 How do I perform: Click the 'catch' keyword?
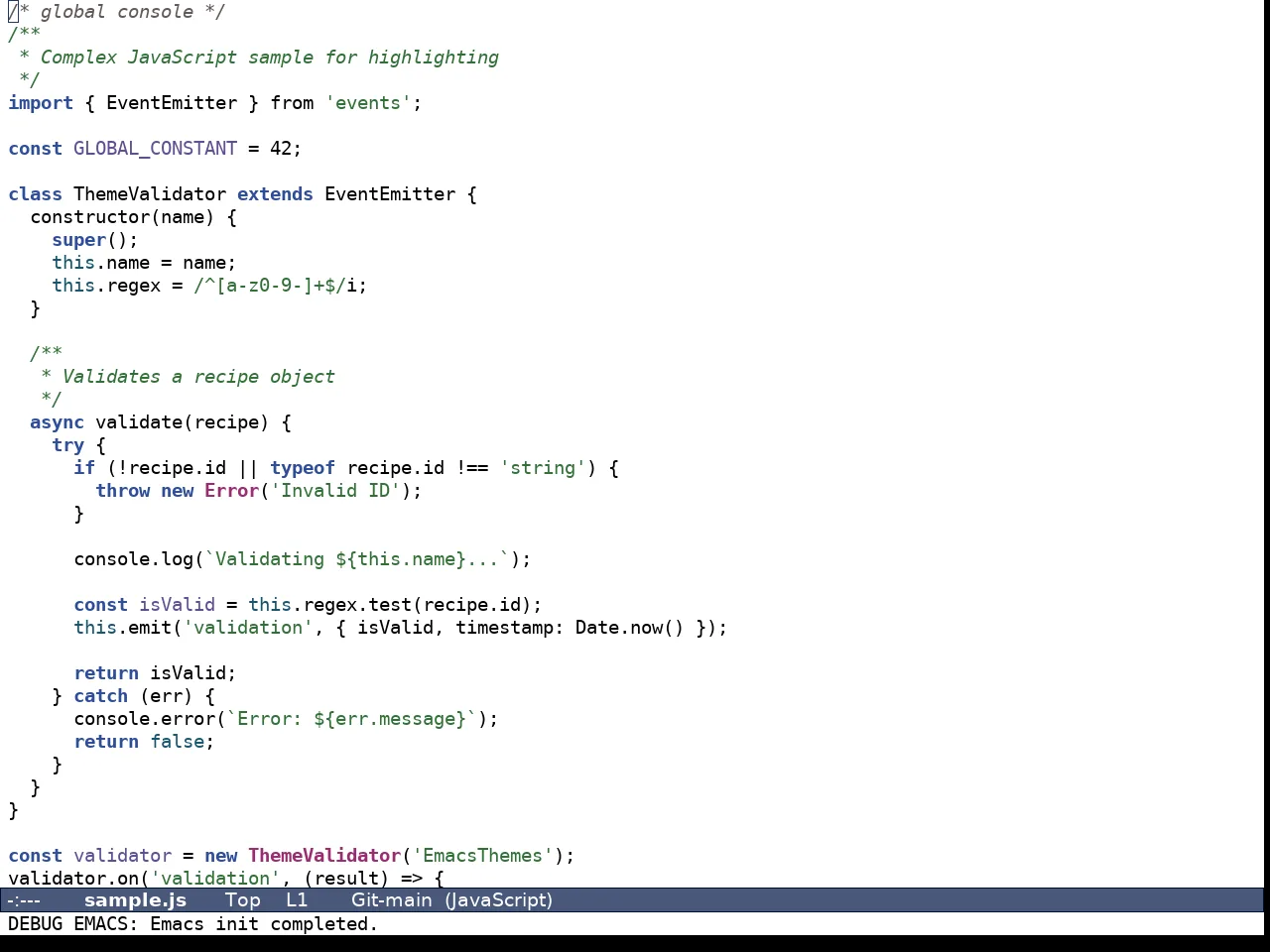[x=100, y=696]
